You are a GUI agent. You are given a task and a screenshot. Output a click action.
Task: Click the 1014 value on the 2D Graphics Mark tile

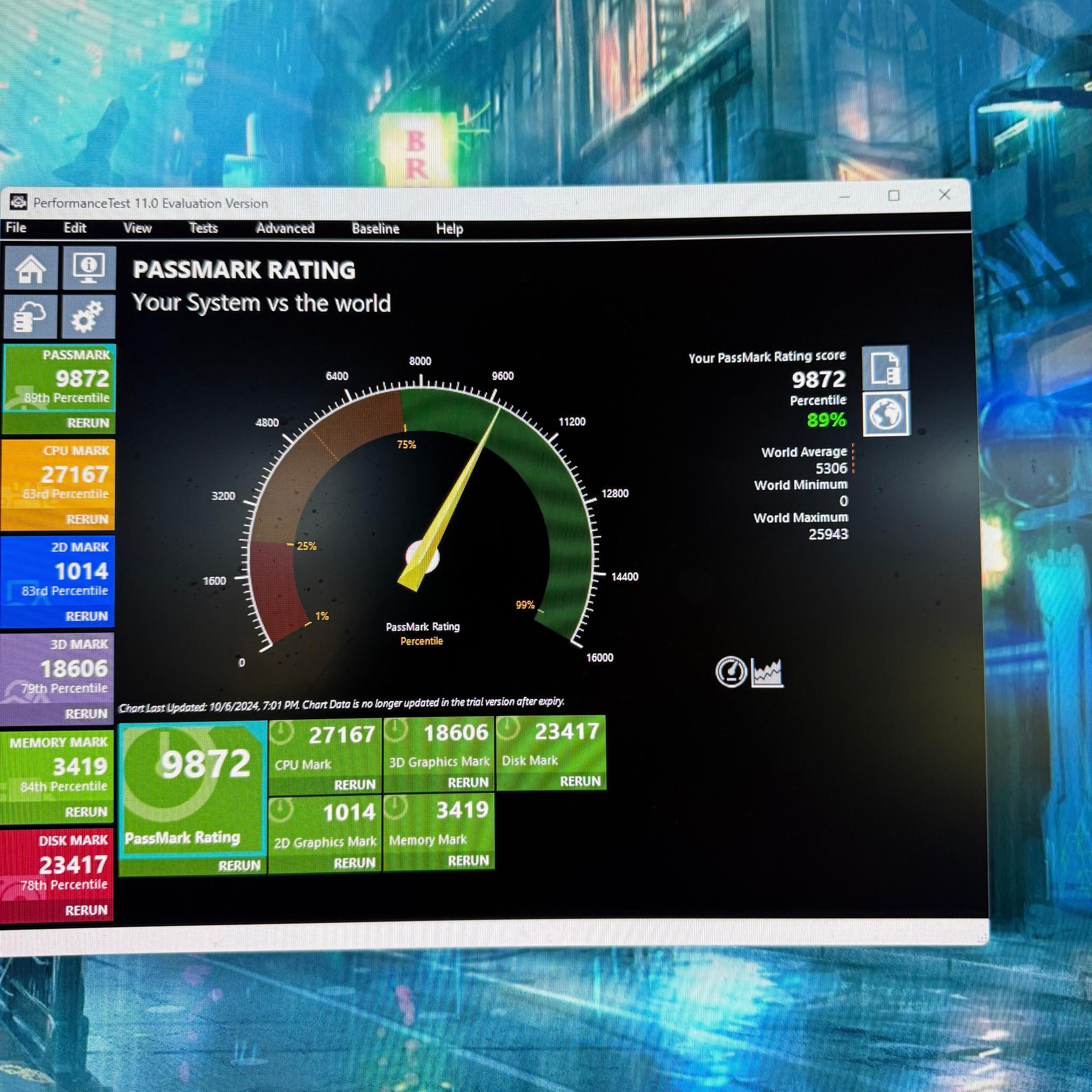tap(349, 812)
